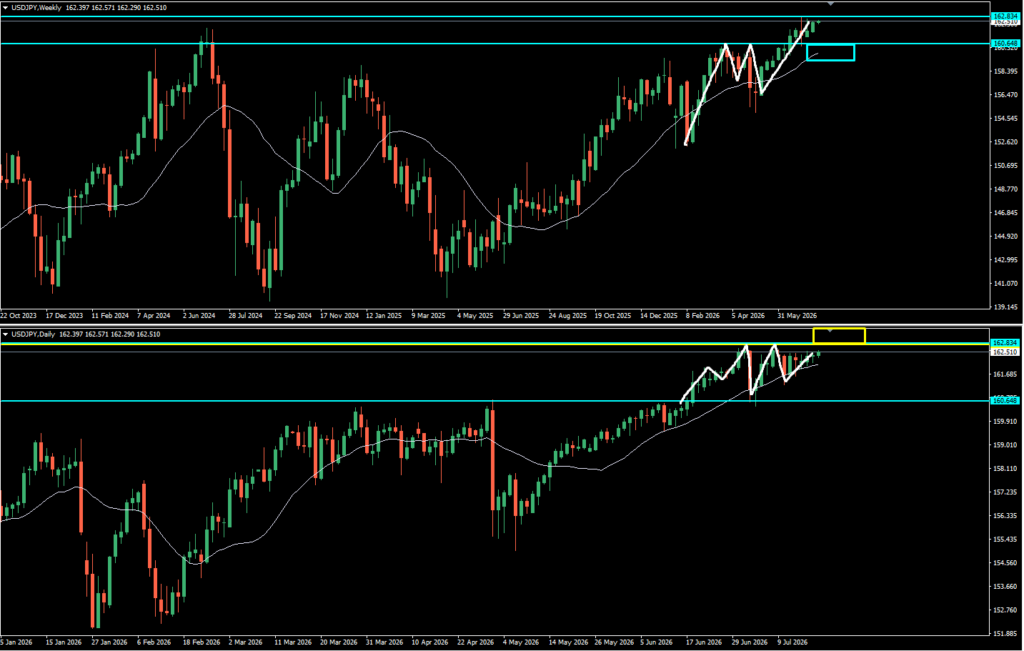Click the 7 Apr 2024 date on Weekly axis
The width and height of the screenshot is (1024, 651).
(x=153, y=315)
